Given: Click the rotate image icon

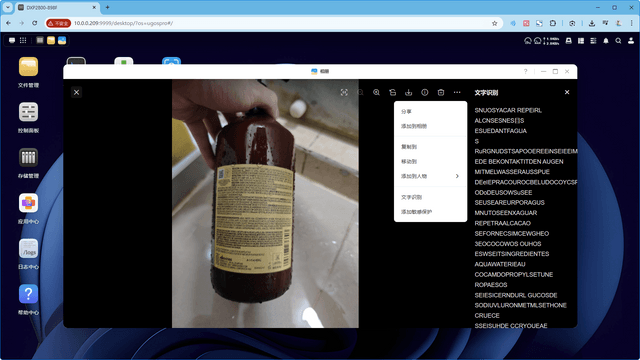Looking at the screenshot, I should [392, 93].
